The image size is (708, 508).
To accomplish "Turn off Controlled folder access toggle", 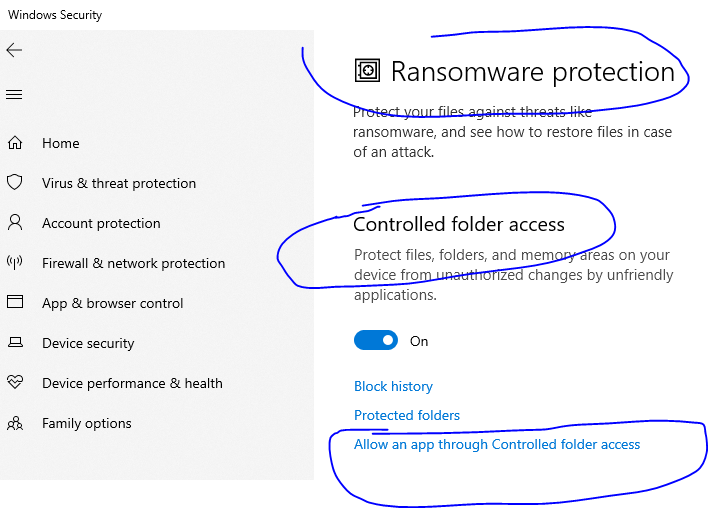I will [x=376, y=340].
